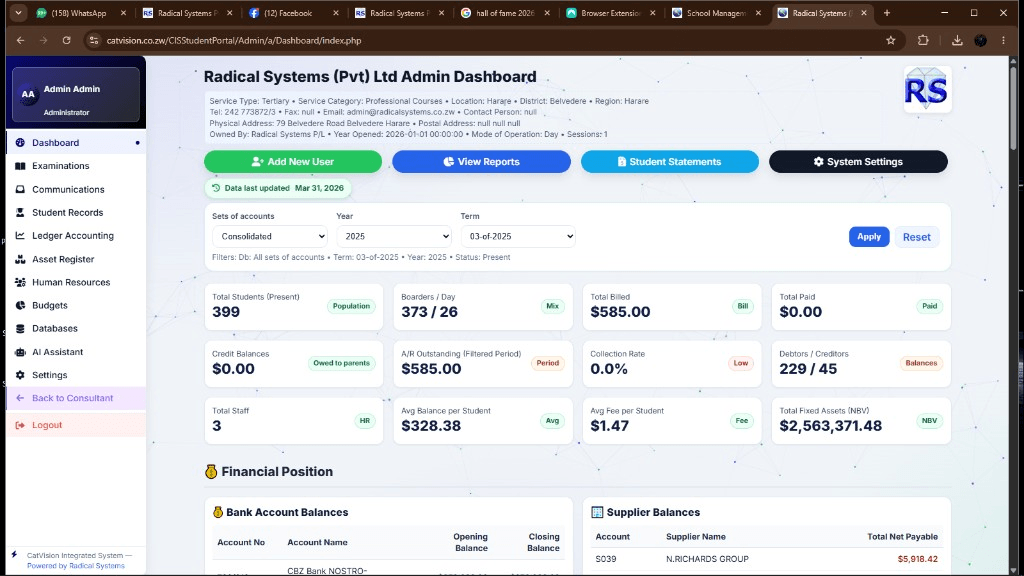Screen dimensions: 1024x576
Task: Apply the selected filters
Action: coord(869,236)
